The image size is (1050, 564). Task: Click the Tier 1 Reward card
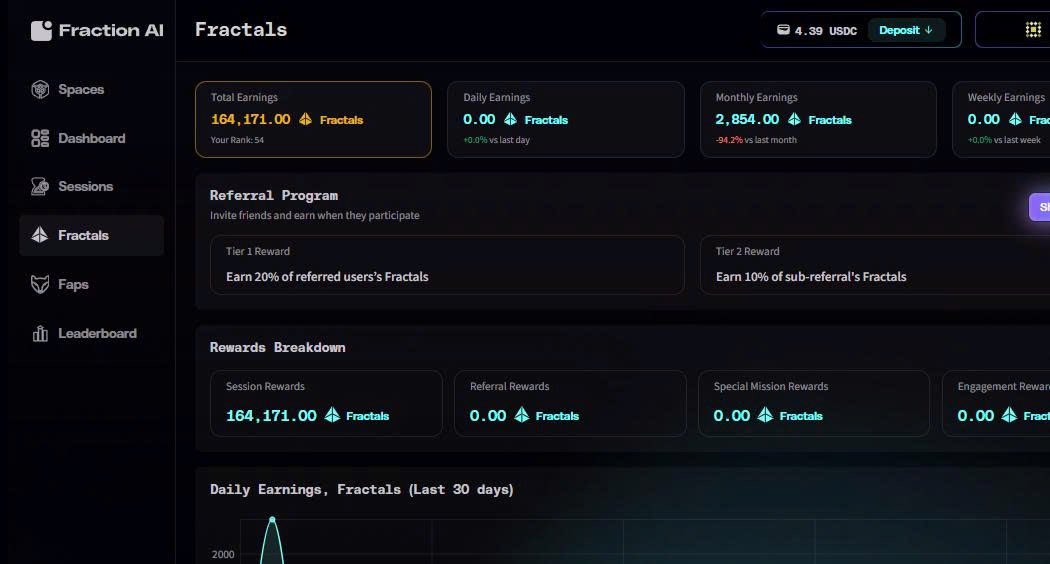[447, 265]
